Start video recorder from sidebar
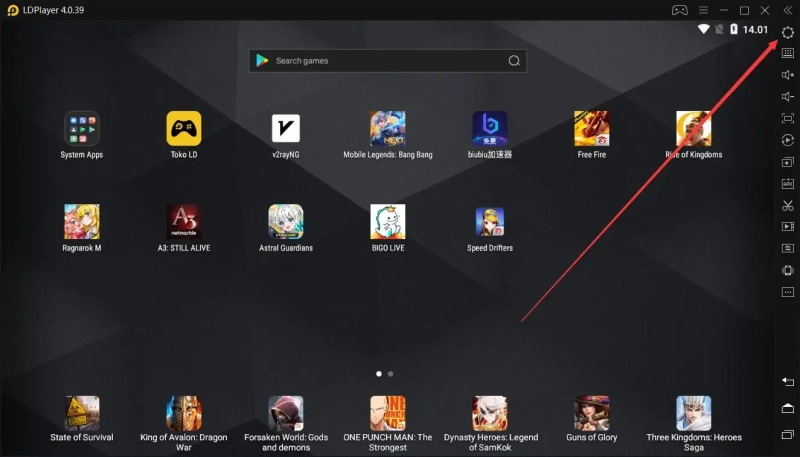This screenshot has width=800, height=457. pos(788,226)
